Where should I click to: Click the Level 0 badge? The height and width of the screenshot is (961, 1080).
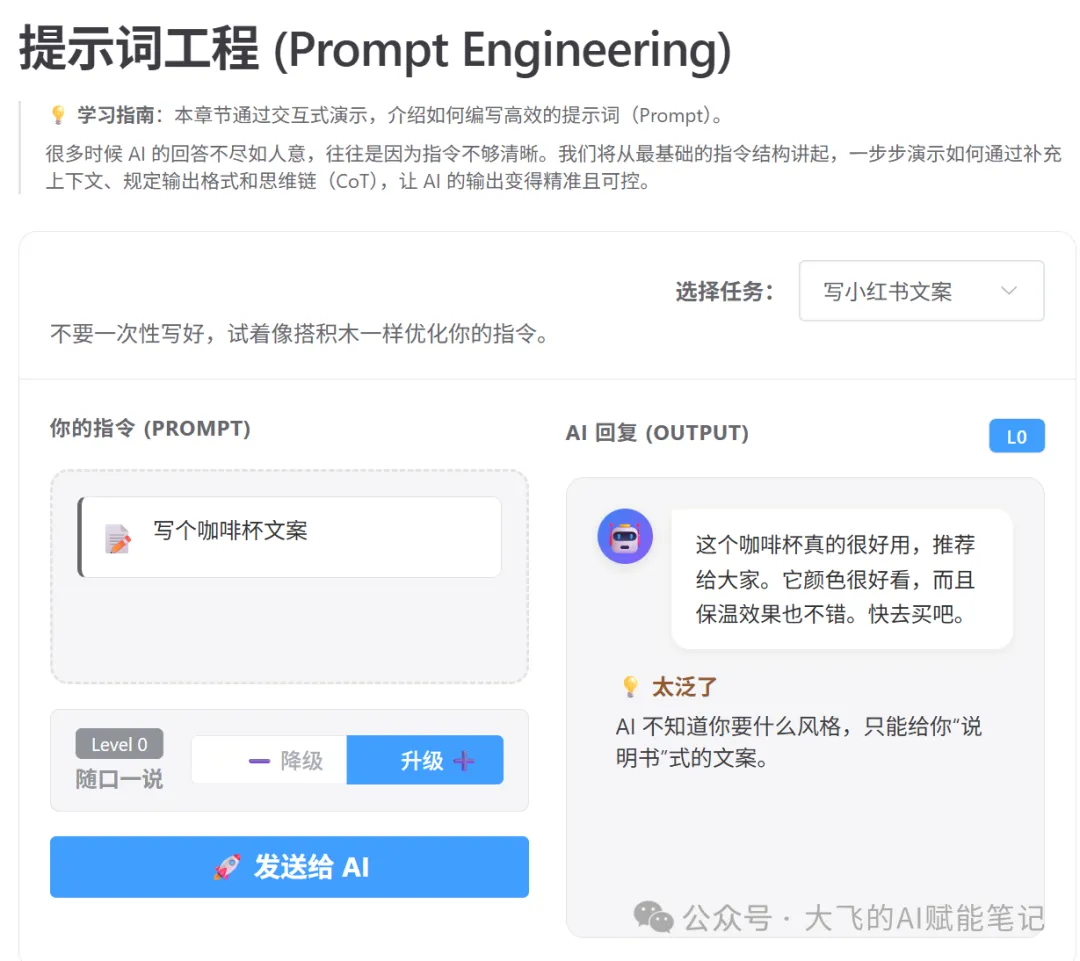(119, 744)
